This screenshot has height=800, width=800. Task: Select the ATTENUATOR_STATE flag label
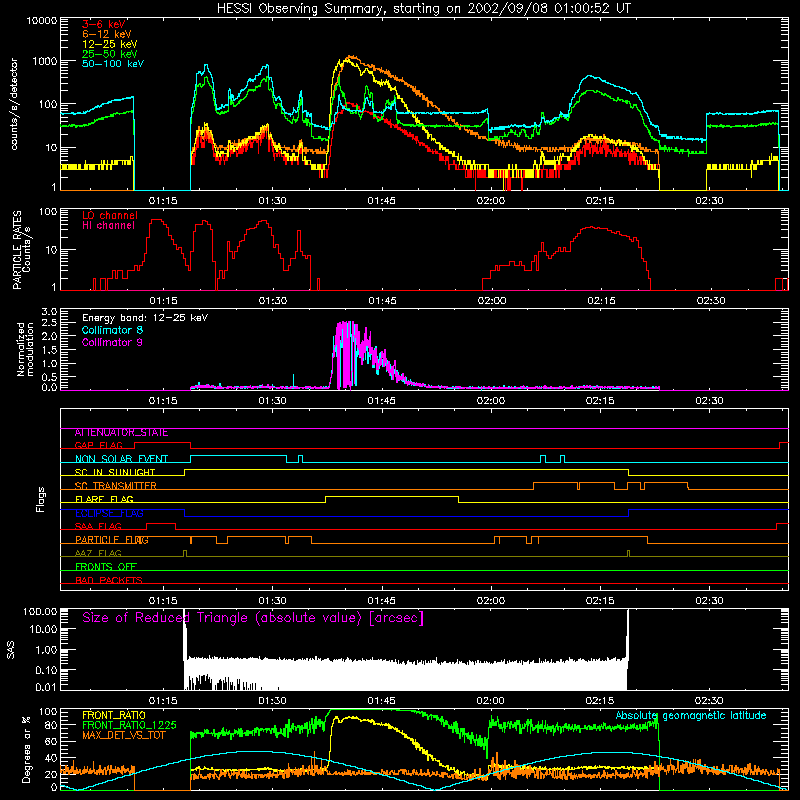click(121, 433)
